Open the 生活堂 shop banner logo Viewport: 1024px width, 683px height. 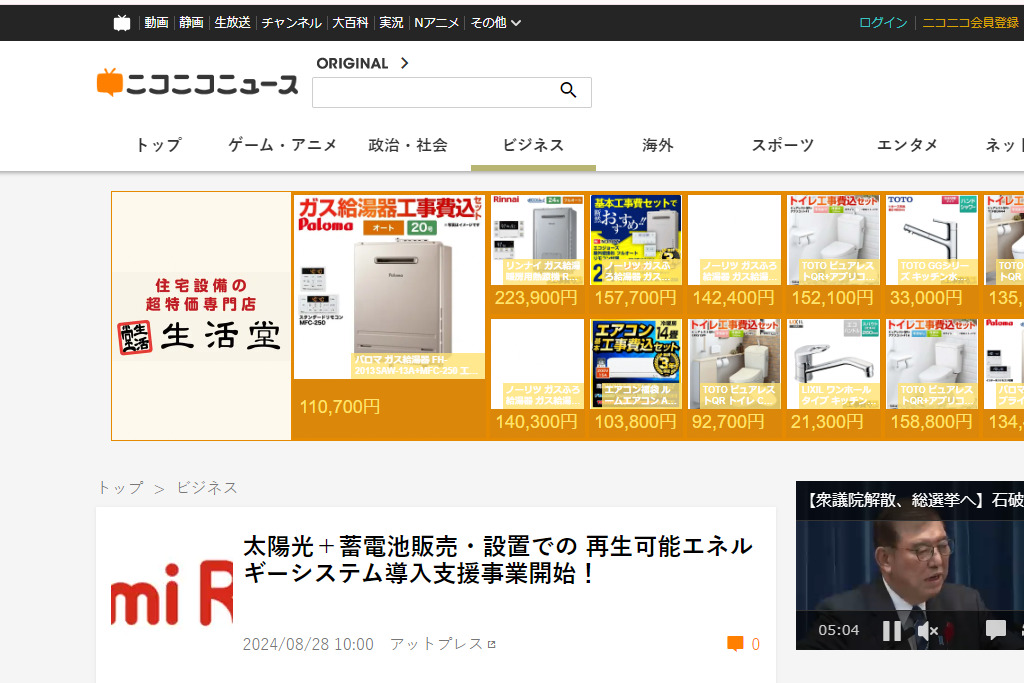[201, 316]
